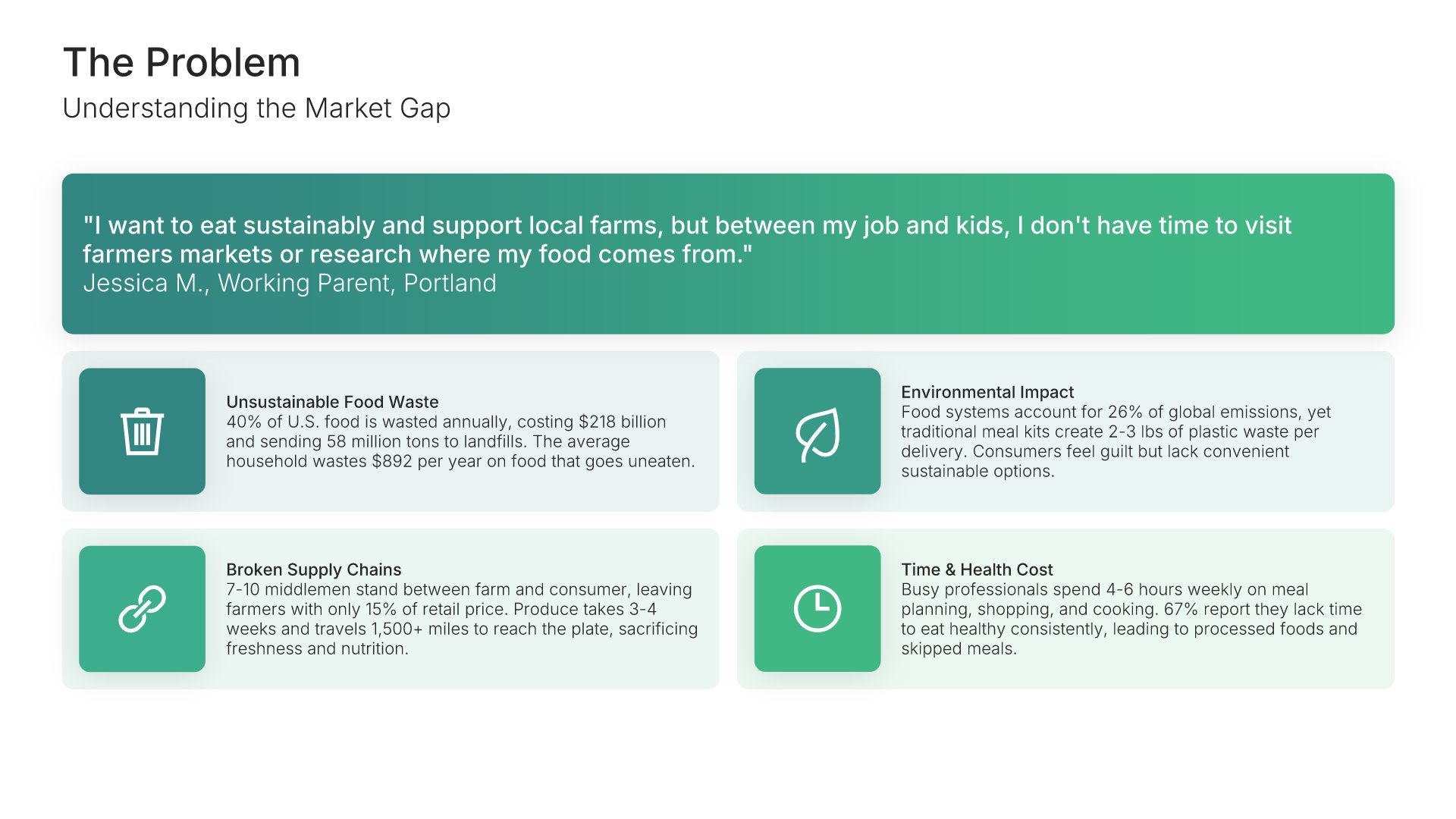Click the 'The Problem' slide title
The width and height of the screenshot is (1456, 819).
(182, 62)
